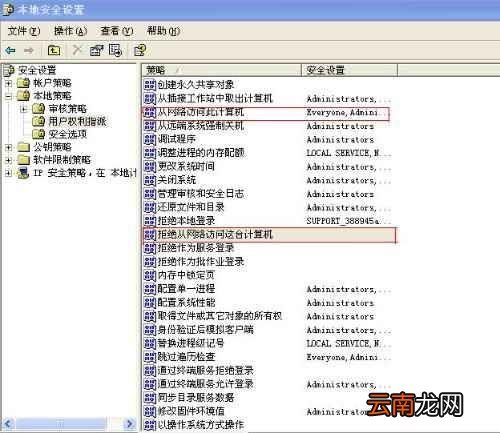Image resolution: width=500 pixels, height=433 pixels.
Task: Select policy 调整进程的内存配额
Action: click(x=201, y=153)
